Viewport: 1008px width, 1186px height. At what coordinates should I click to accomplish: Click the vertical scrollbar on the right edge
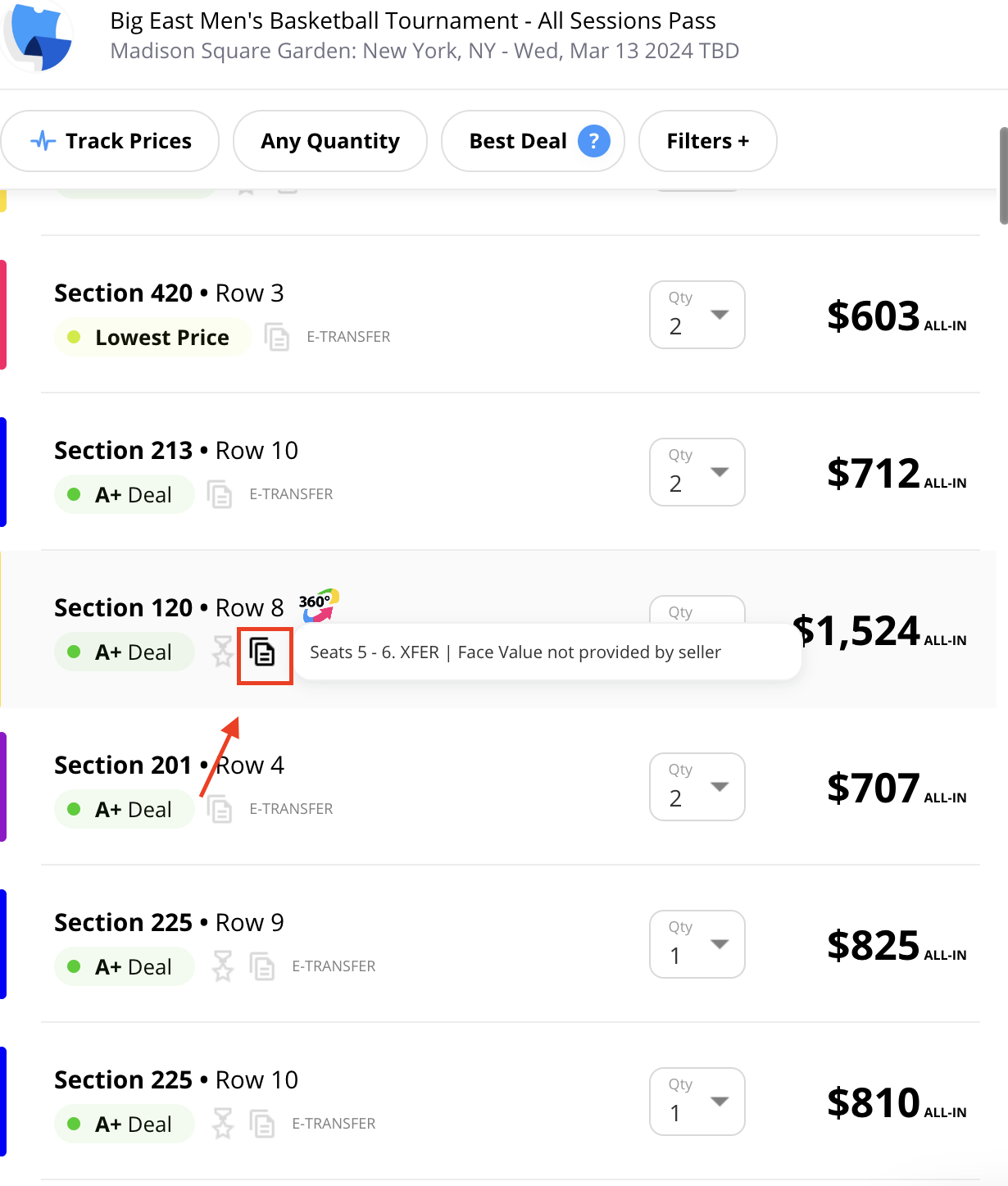pos(1003,175)
